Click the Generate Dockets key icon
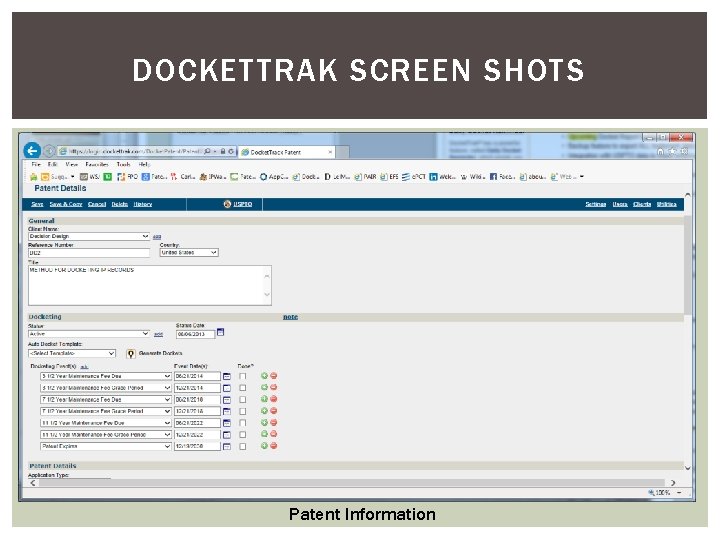The height and width of the screenshot is (540, 720). 131,354
